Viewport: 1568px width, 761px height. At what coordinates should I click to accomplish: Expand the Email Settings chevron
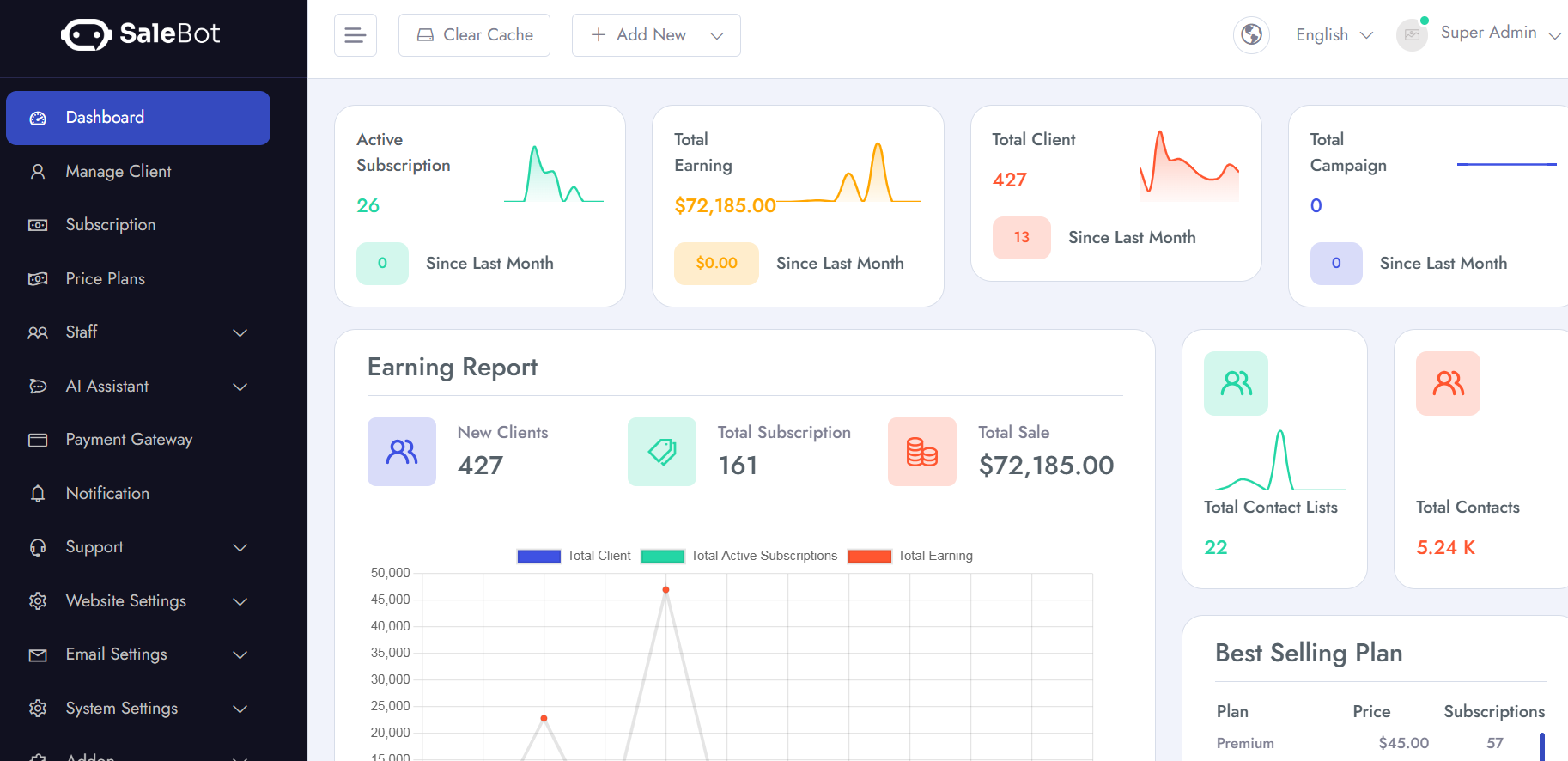pyautogui.click(x=240, y=654)
